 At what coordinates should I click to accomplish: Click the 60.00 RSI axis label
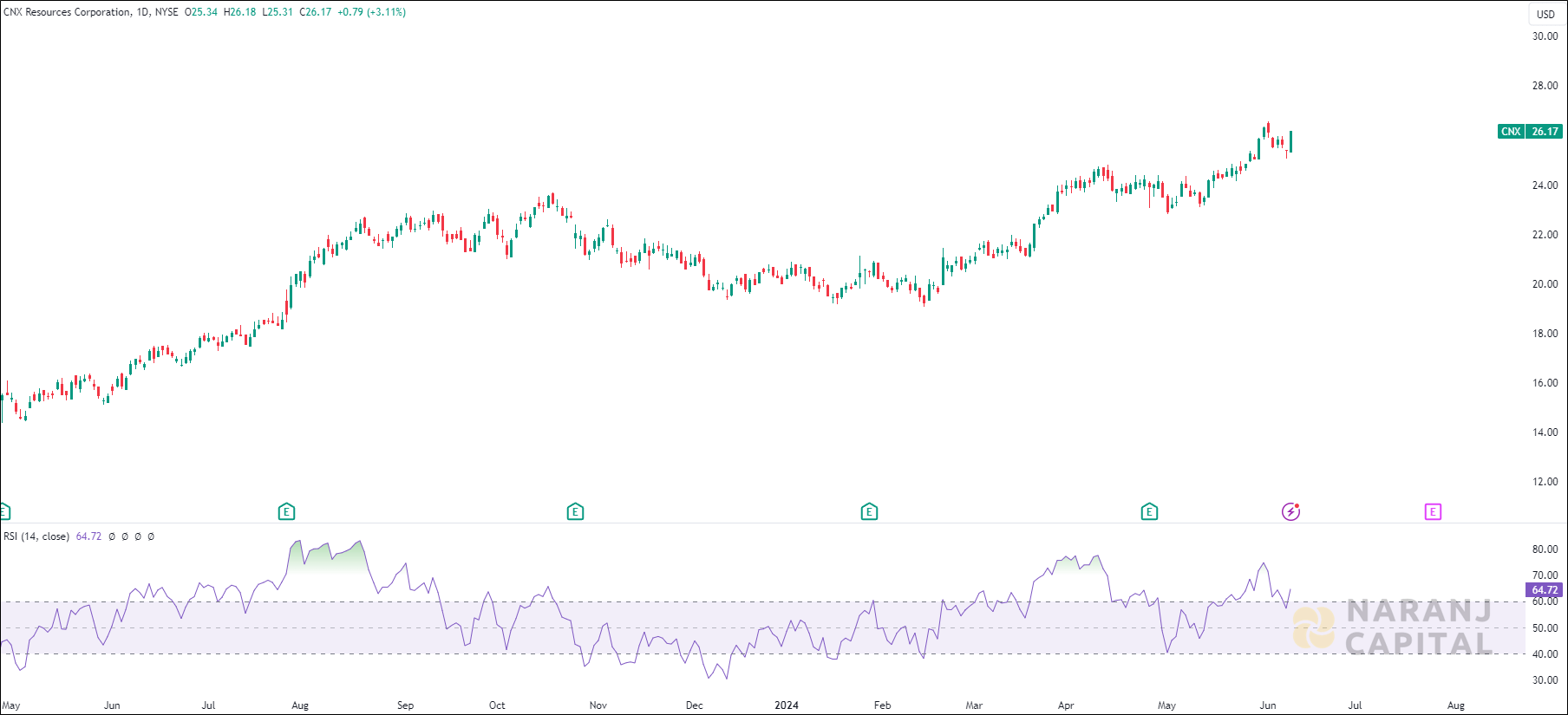point(1545,601)
